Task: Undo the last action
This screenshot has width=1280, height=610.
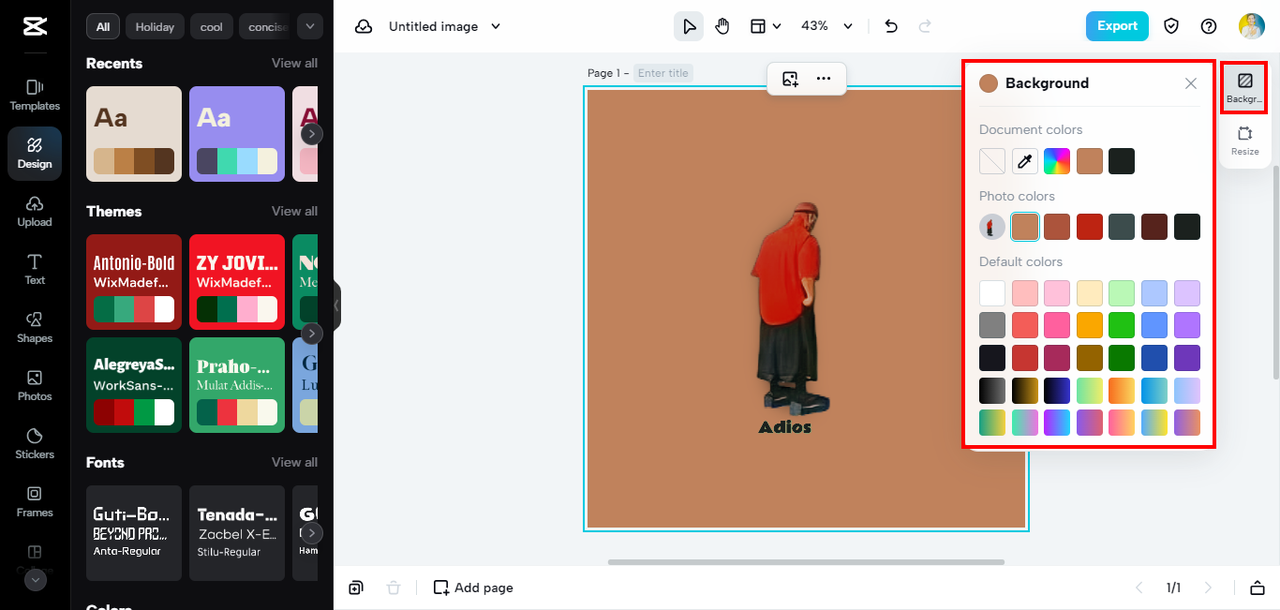Action: coord(892,26)
